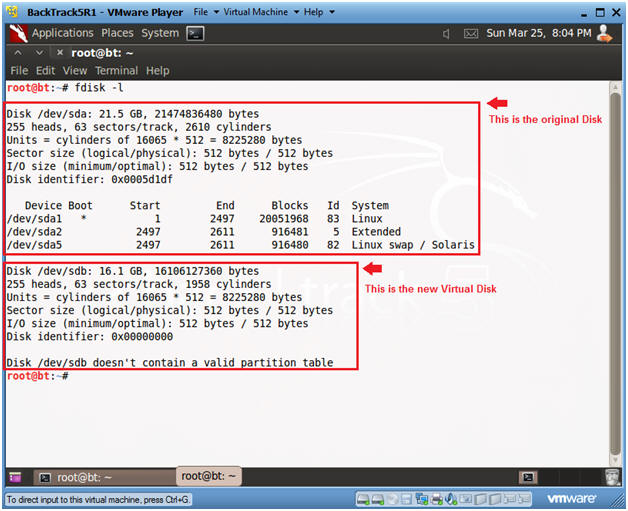Click the volume speaker icon

[446, 34]
